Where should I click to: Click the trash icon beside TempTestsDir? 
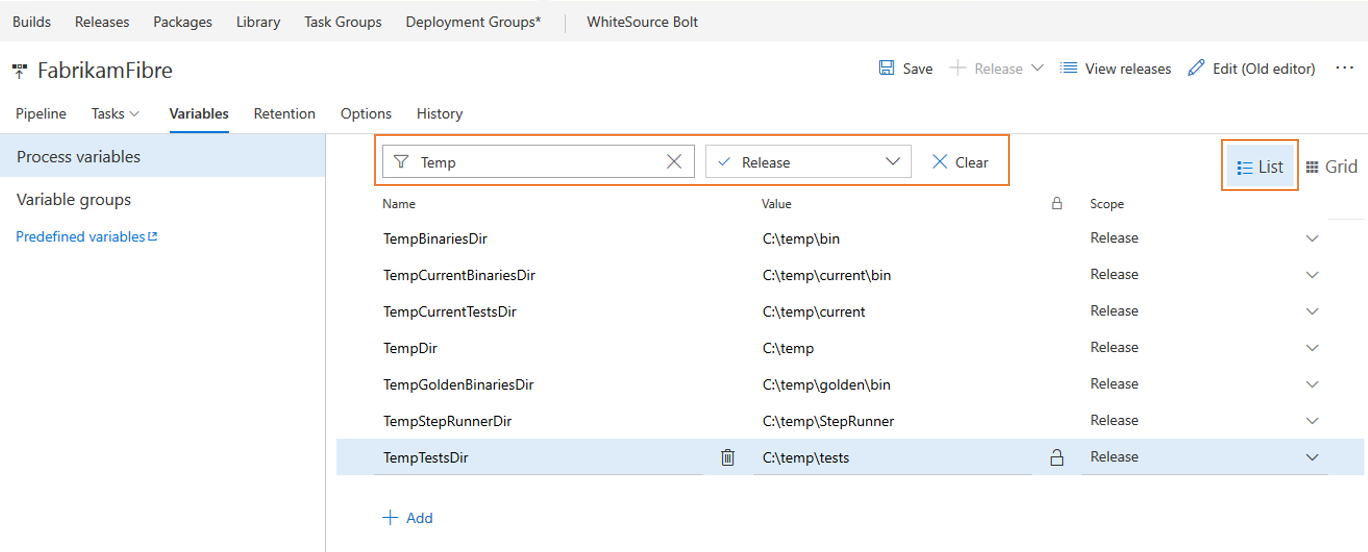[x=727, y=457]
